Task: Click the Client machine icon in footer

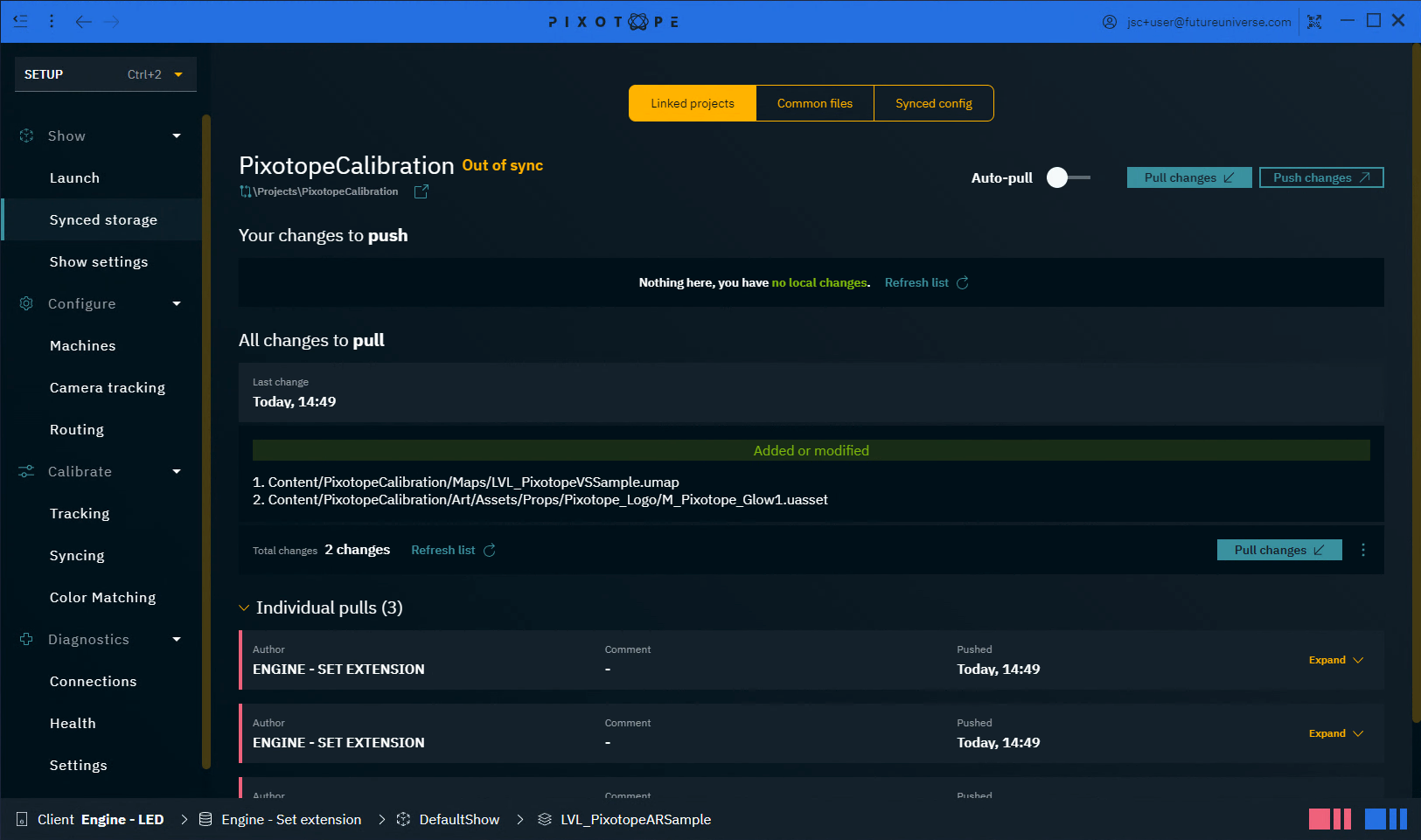Action: [22, 819]
